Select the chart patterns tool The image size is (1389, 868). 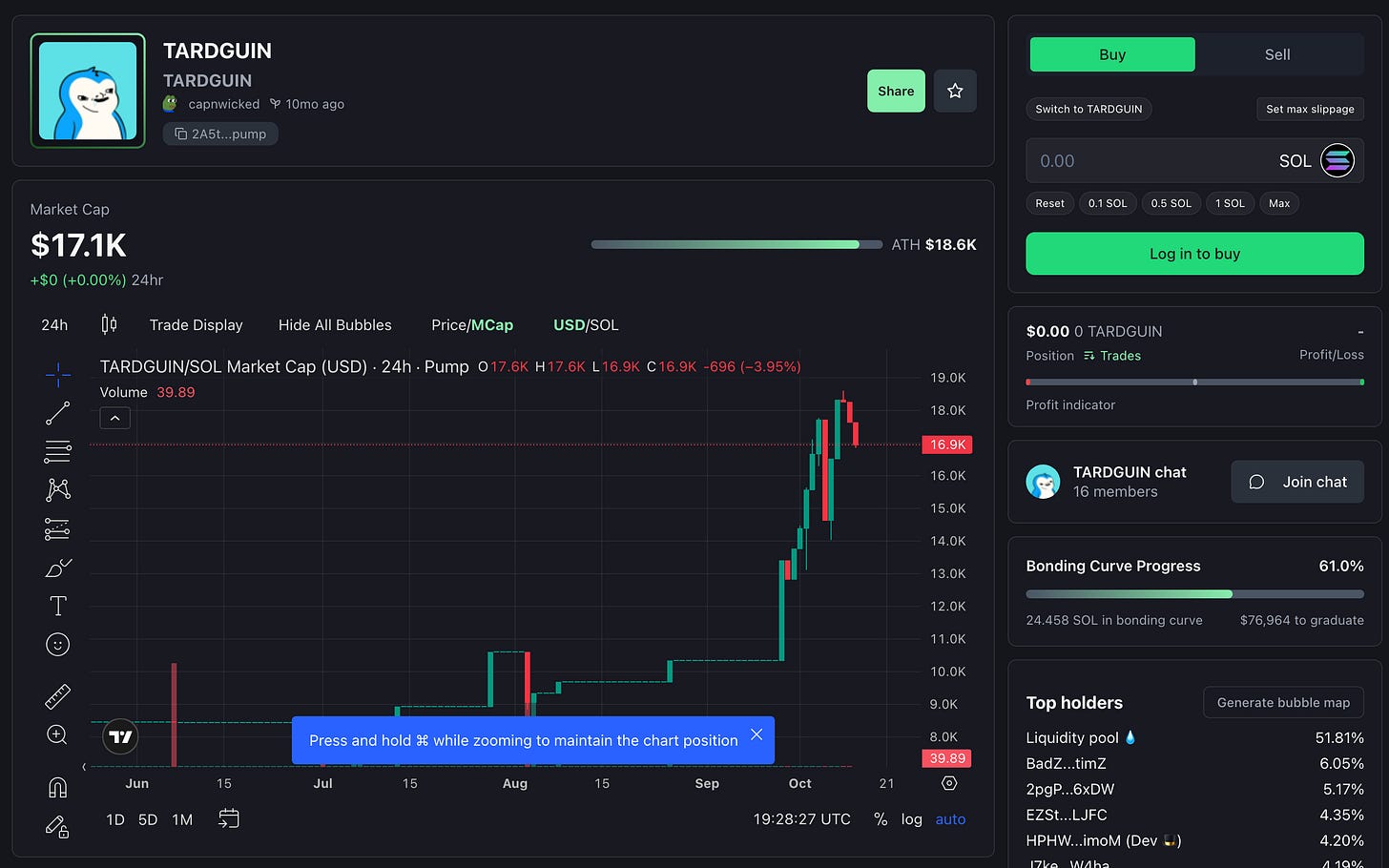click(58, 489)
